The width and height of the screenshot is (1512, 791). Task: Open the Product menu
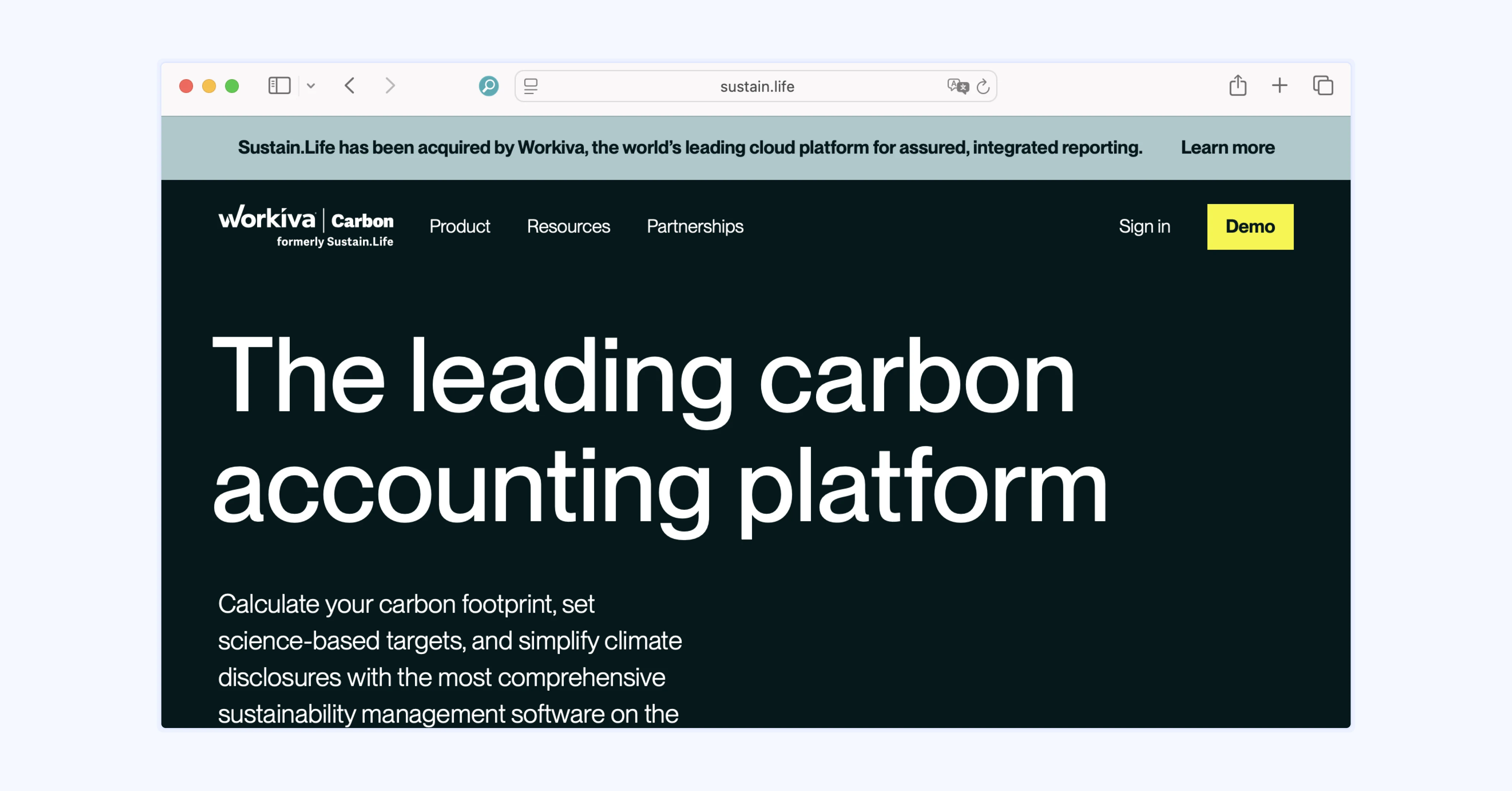[x=460, y=227]
